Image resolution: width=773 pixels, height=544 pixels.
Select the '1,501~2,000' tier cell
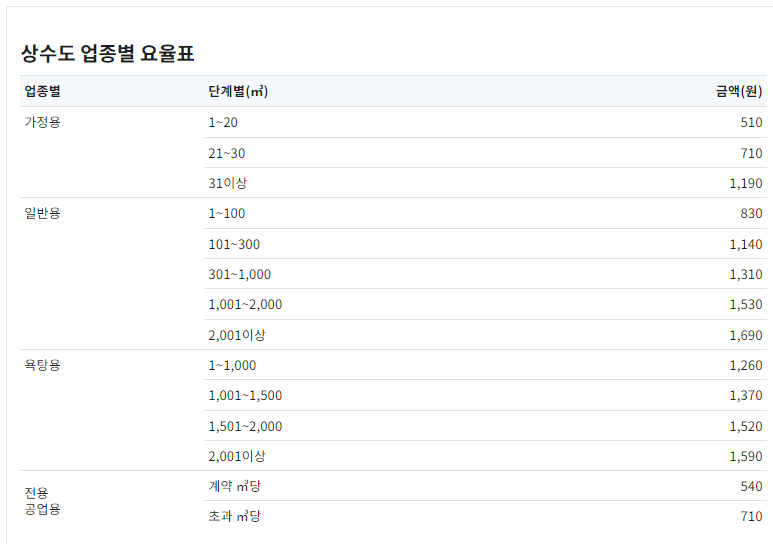coord(245,426)
